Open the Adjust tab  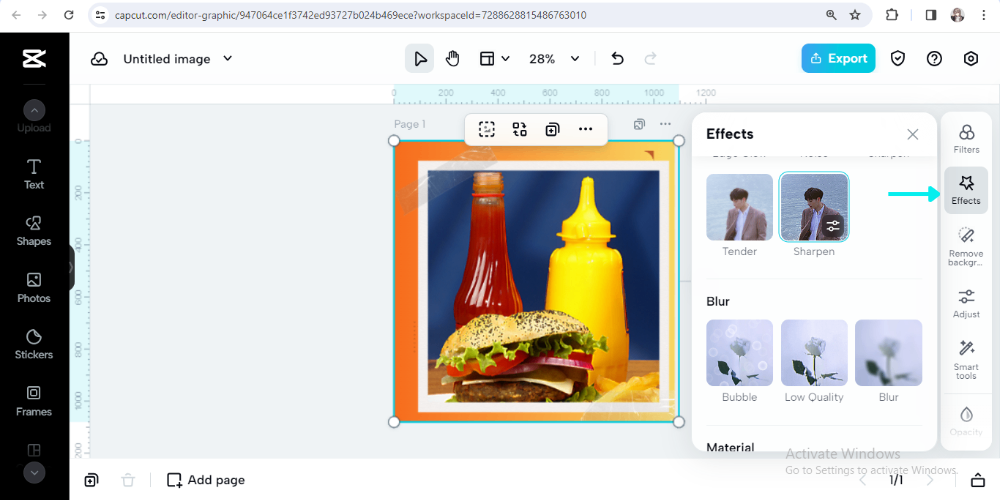pos(966,303)
